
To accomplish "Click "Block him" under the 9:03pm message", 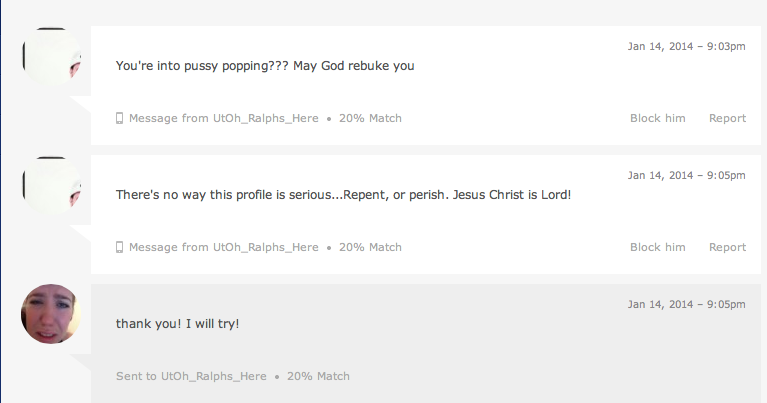I will pyautogui.click(x=657, y=118).
